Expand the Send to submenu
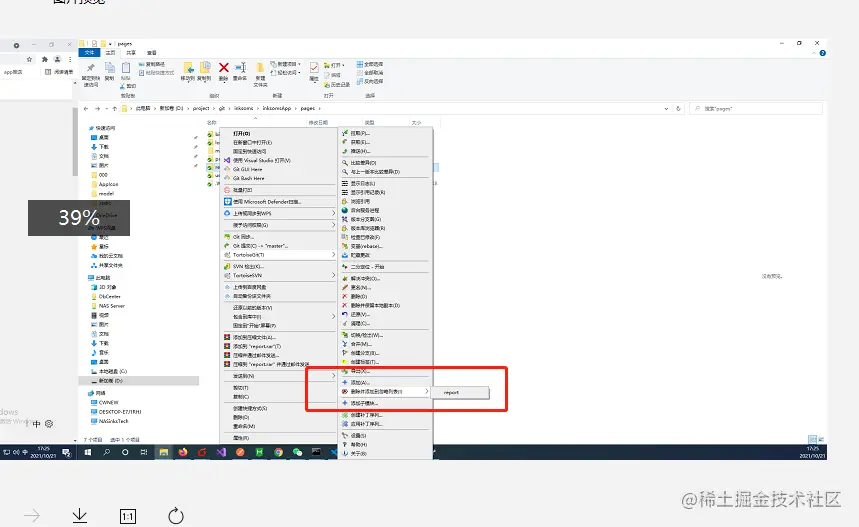This screenshot has height=527, width=859. point(279,376)
